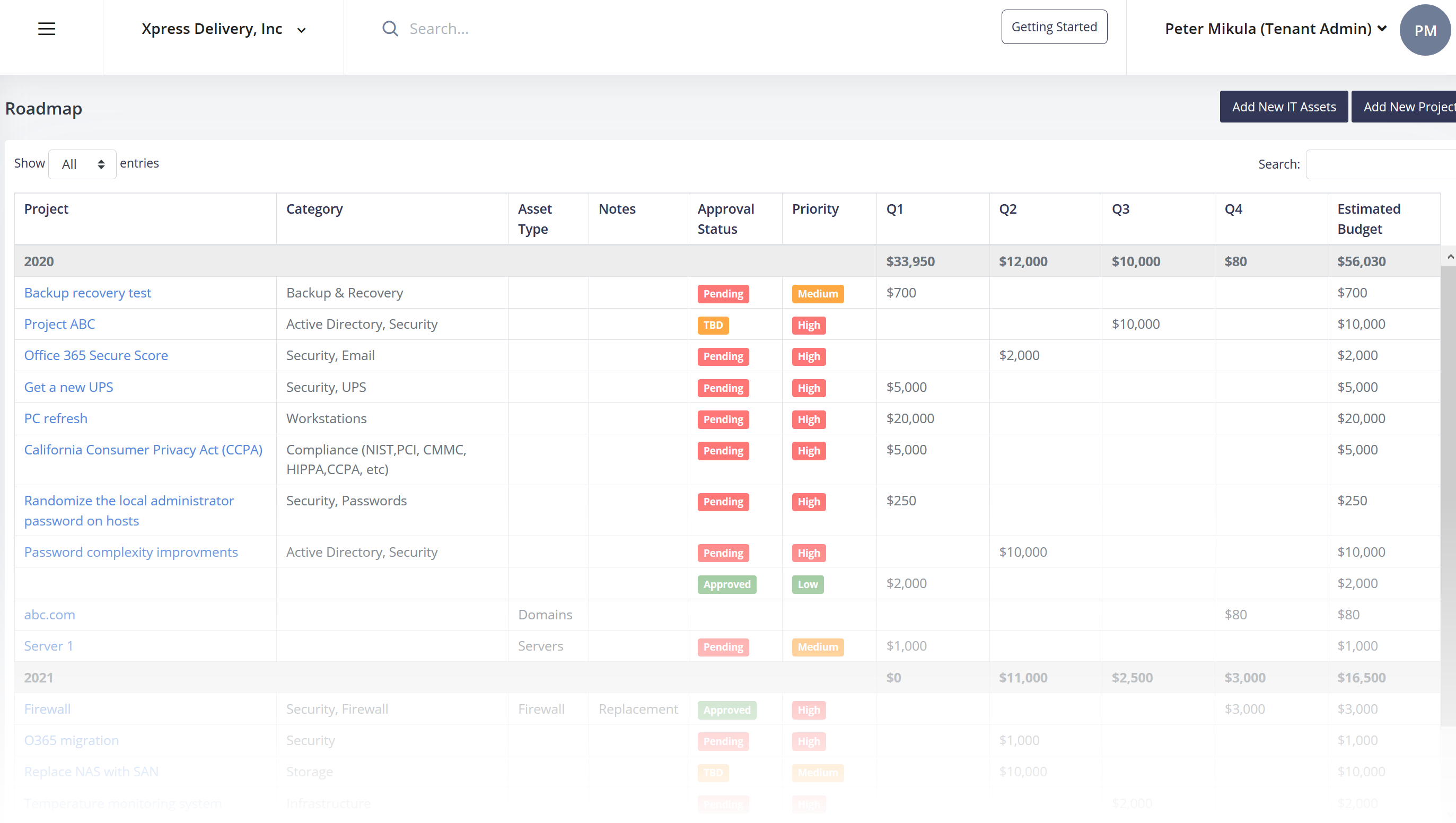This screenshot has height=823, width=1456.
Task: Open the Project ABC link
Action: (x=59, y=324)
